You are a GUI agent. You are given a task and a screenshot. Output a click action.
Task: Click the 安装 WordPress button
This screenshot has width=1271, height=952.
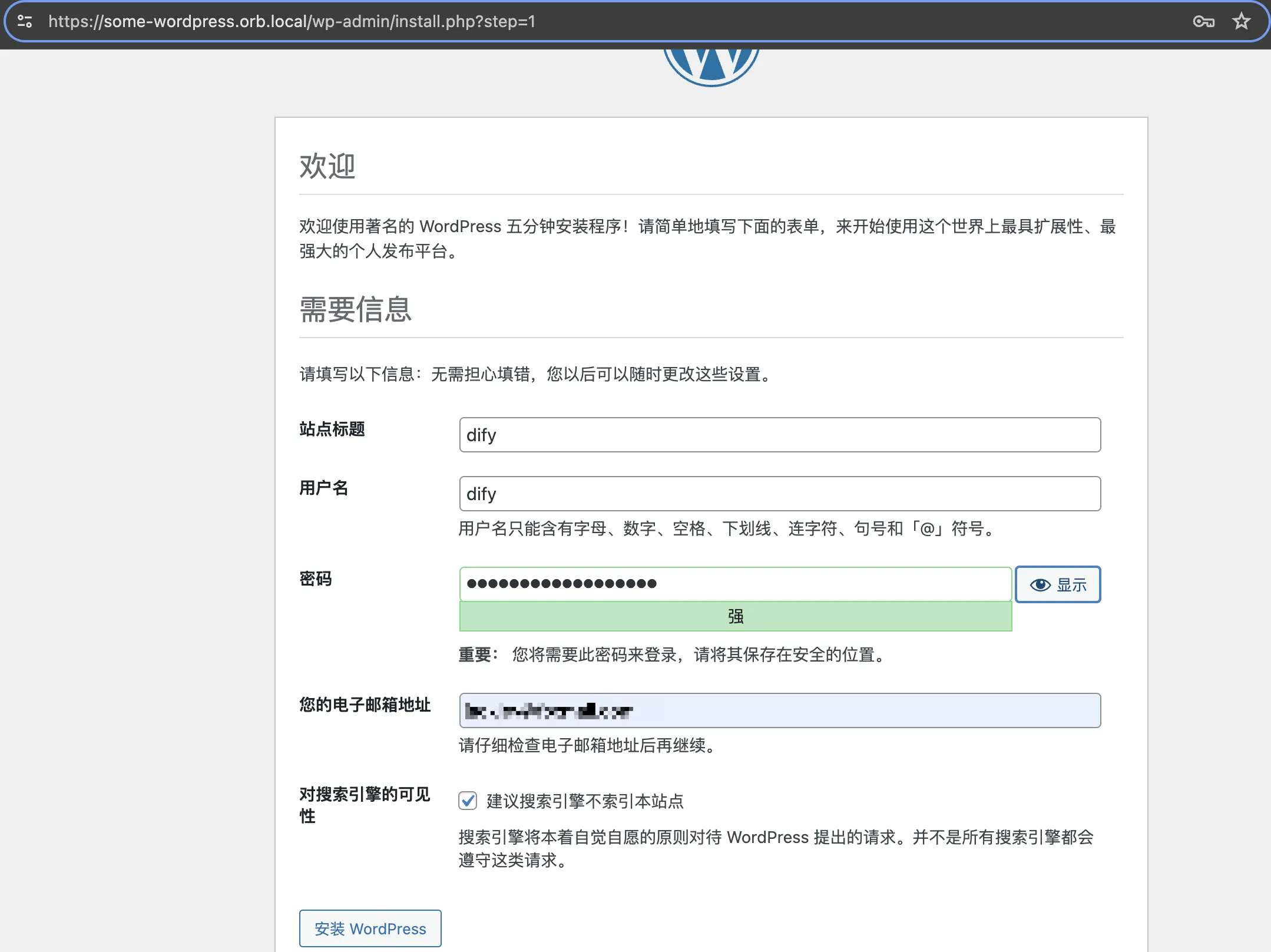[370, 928]
